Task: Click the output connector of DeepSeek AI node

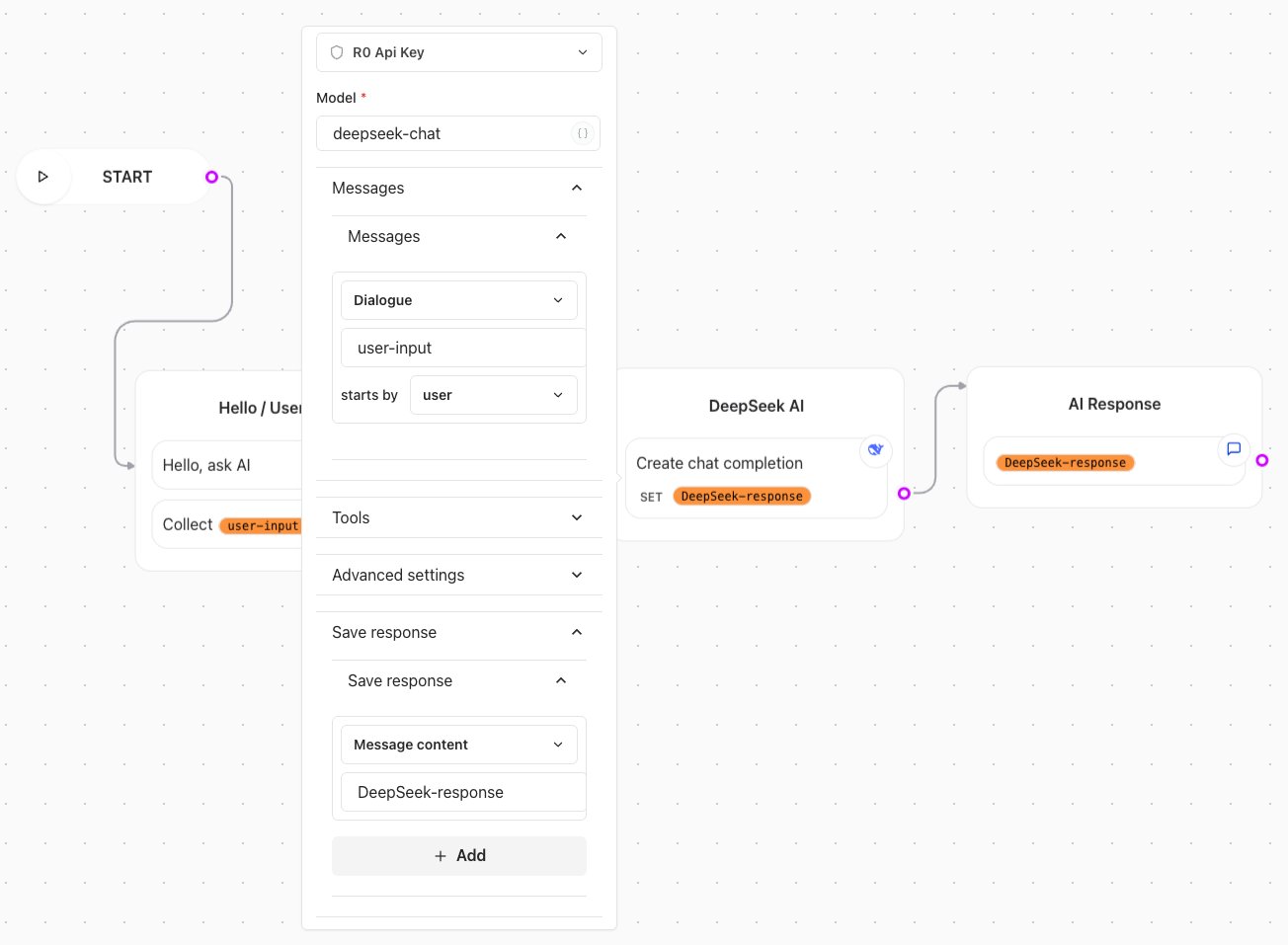Action: coord(904,493)
